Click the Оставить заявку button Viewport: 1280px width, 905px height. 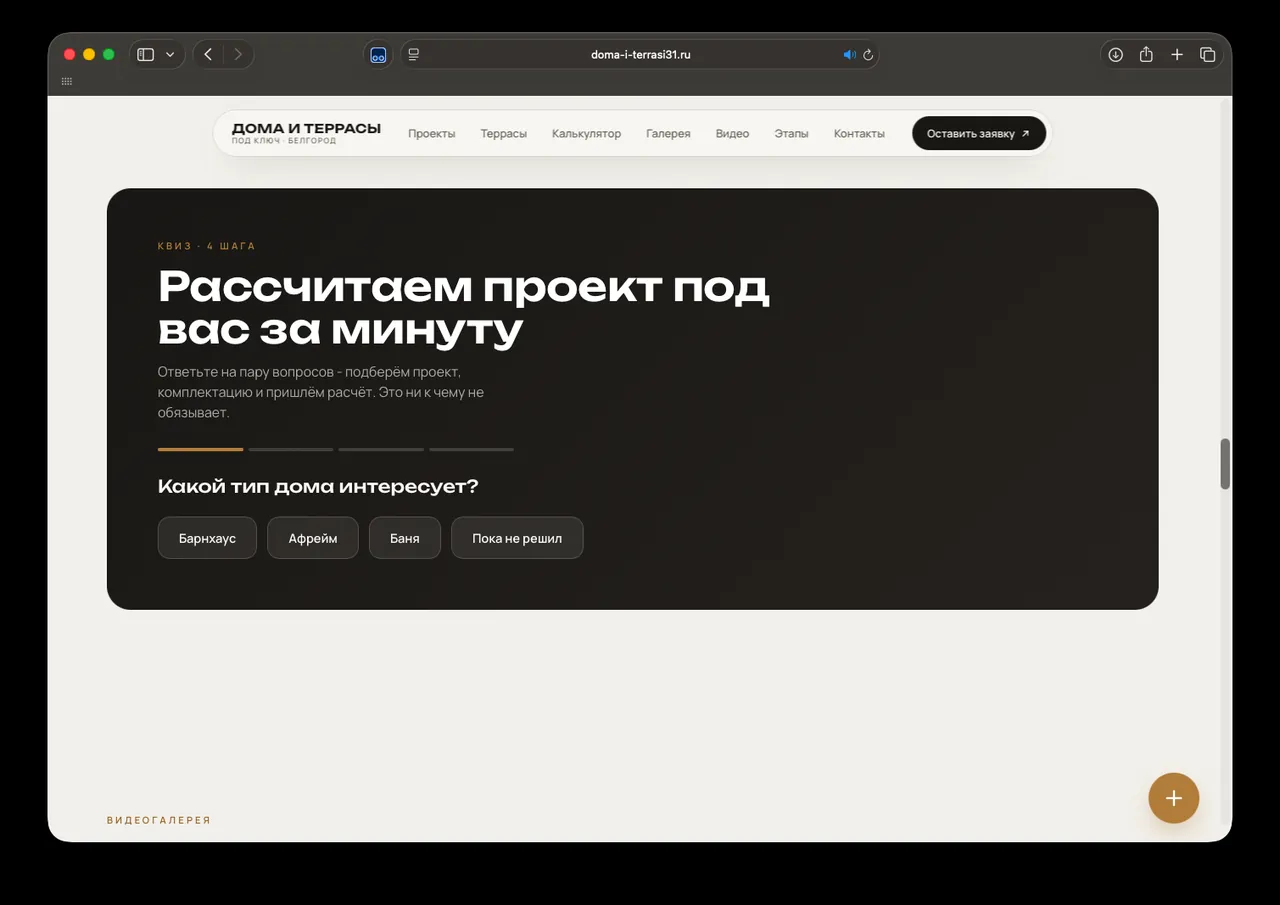pyautogui.click(x=979, y=134)
